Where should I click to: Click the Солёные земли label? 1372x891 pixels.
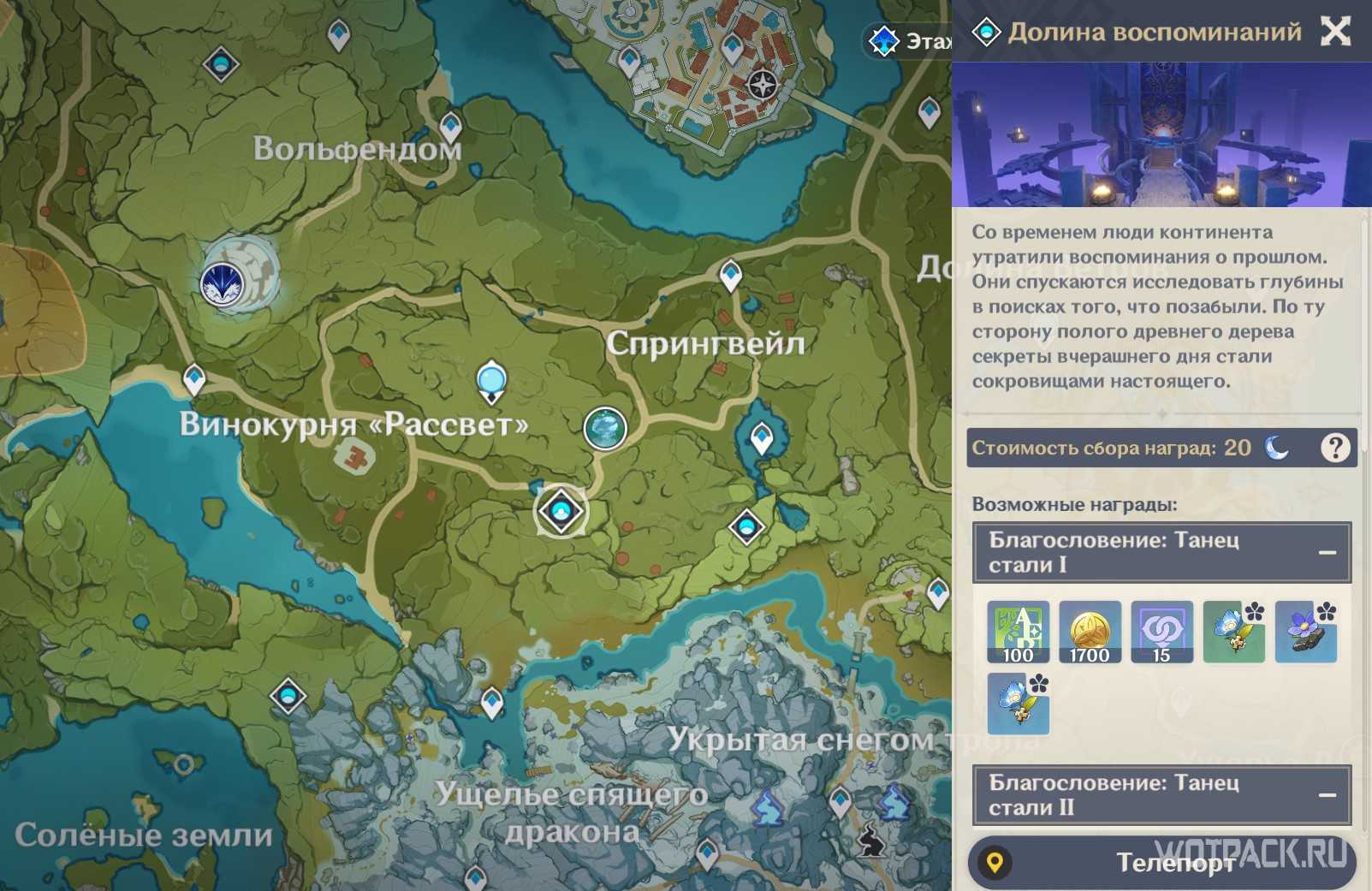pyautogui.click(x=143, y=835)
